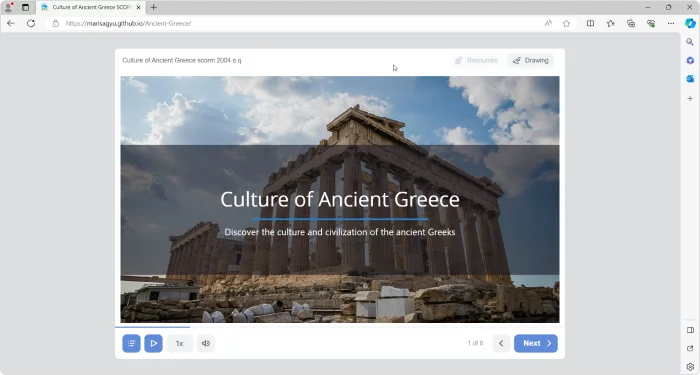Viewport: 700px width, 375px height.
Task: Open sidebar Search
Action: 690,42
